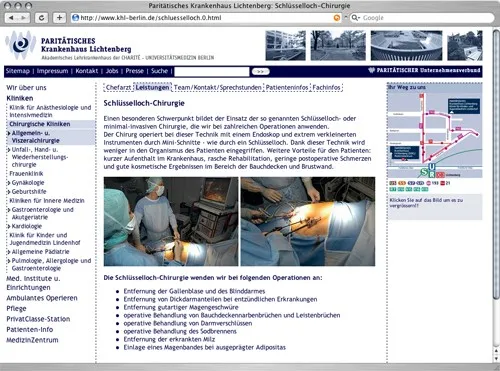Switch to the Chefarzt tab
The height and width of the screenshot is (371, 500).
(x=118, y=87)
